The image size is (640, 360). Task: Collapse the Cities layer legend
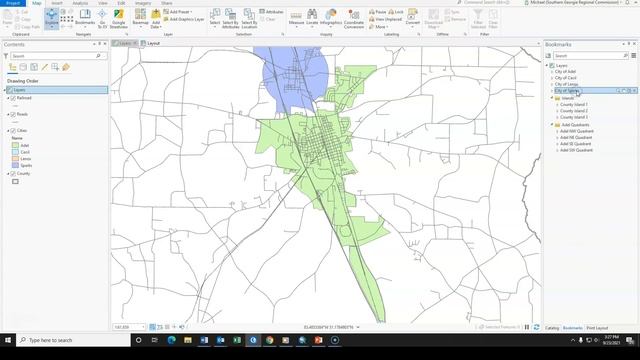[x=8, y=131]
